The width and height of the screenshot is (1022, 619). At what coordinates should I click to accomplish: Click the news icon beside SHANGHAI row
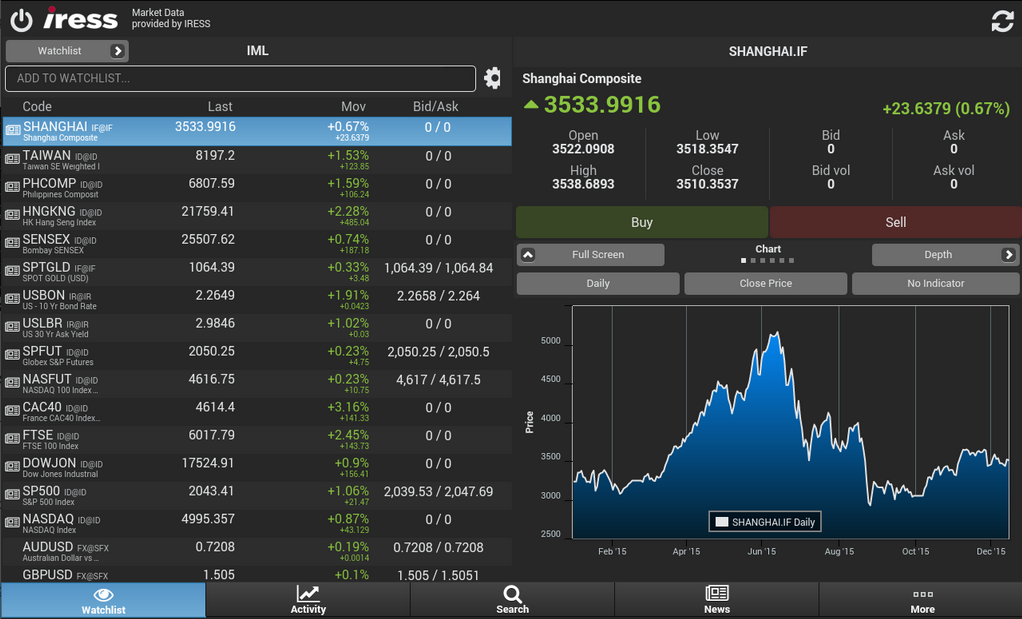point(12,130)
